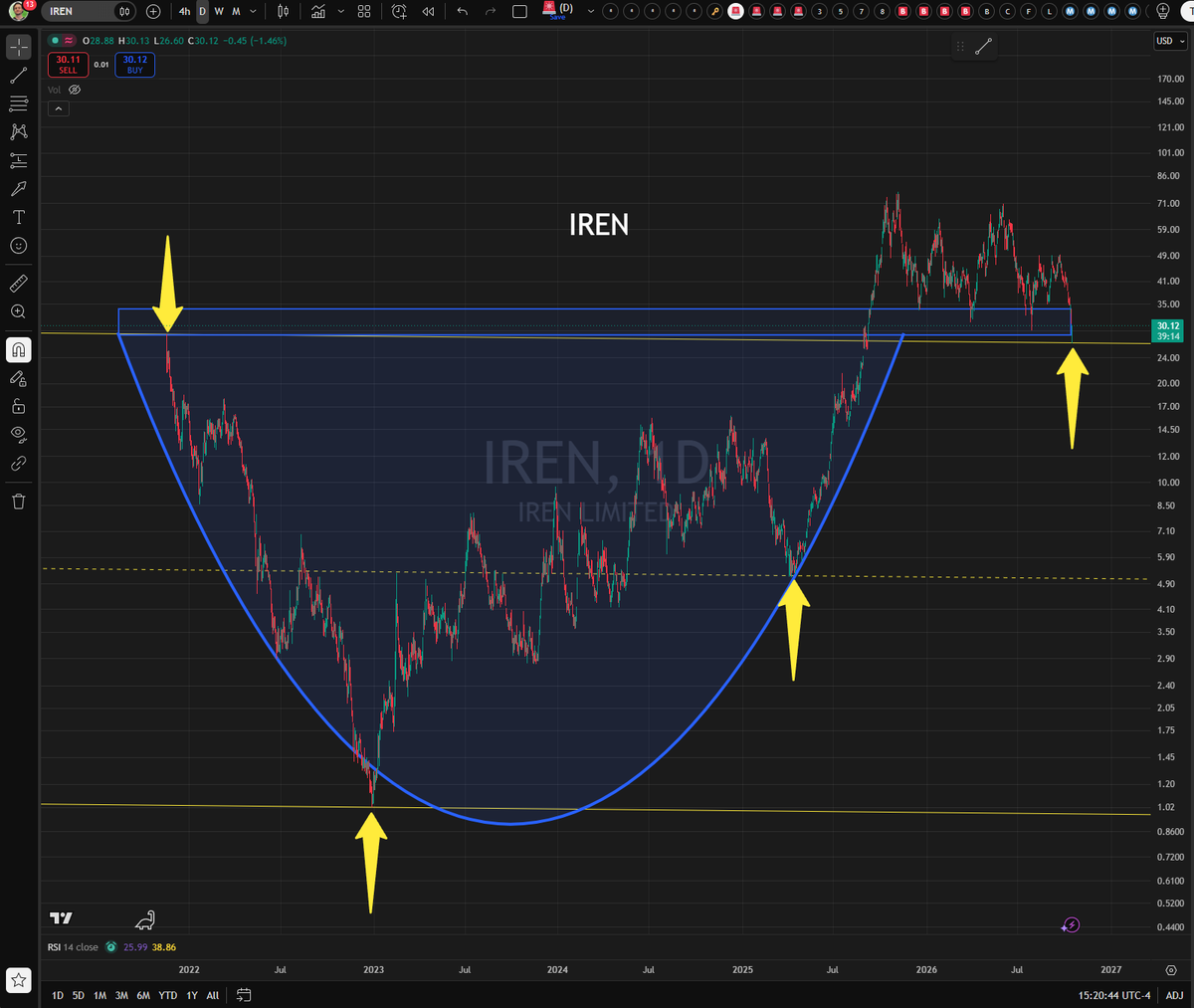Select the crosshair cursor tool

click(19, 47)
